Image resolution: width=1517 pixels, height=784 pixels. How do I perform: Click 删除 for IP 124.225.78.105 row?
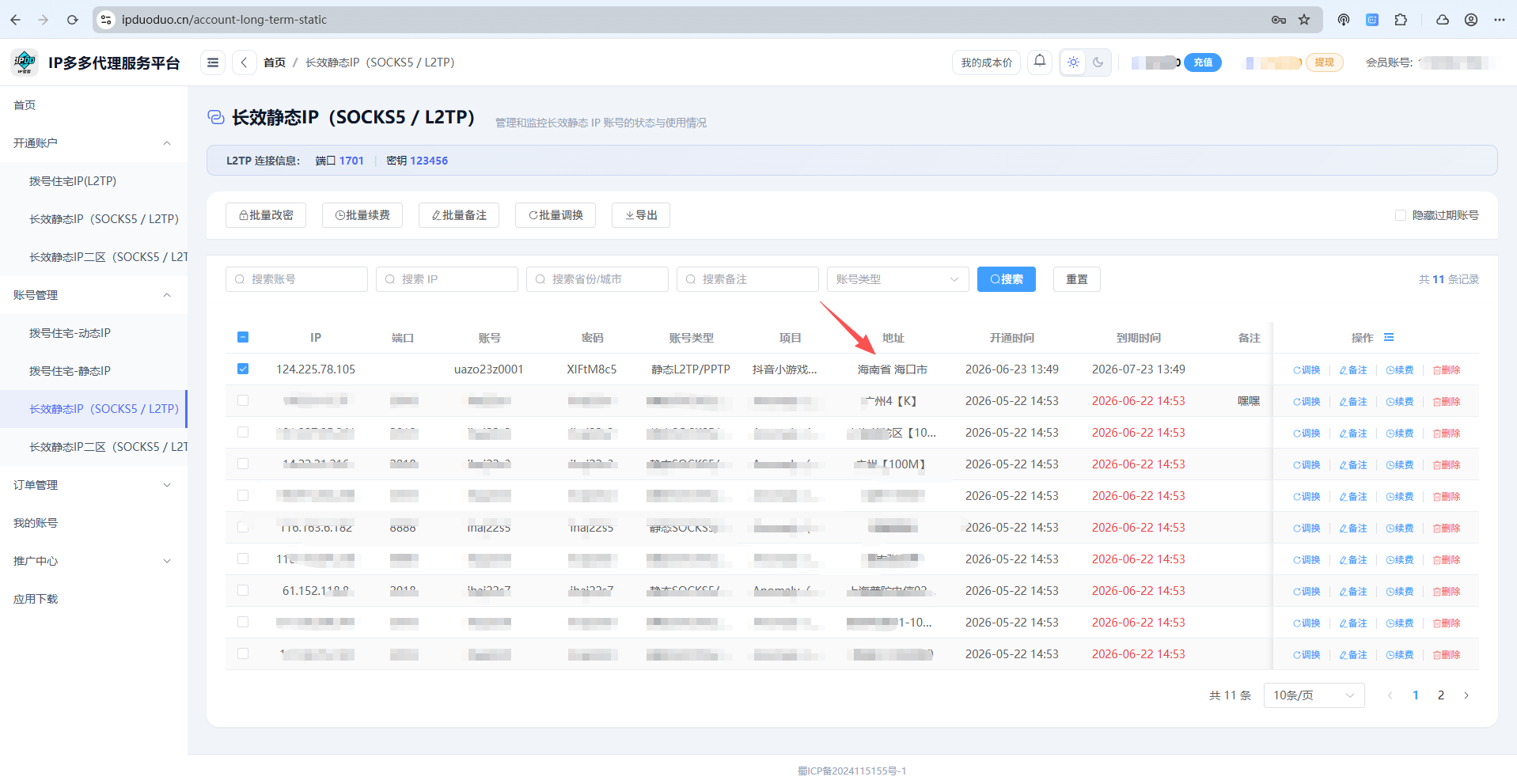[x=1447, y=370]
